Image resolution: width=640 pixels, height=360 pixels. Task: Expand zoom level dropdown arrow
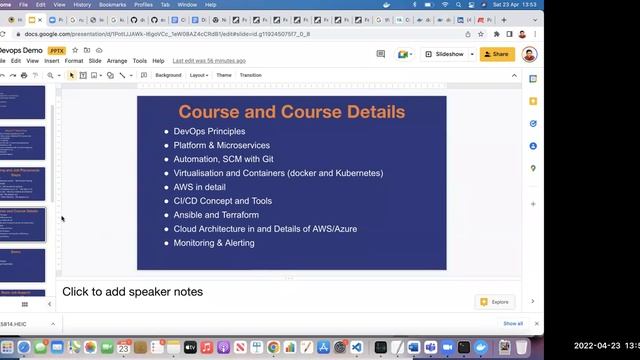tap(59, 76)
